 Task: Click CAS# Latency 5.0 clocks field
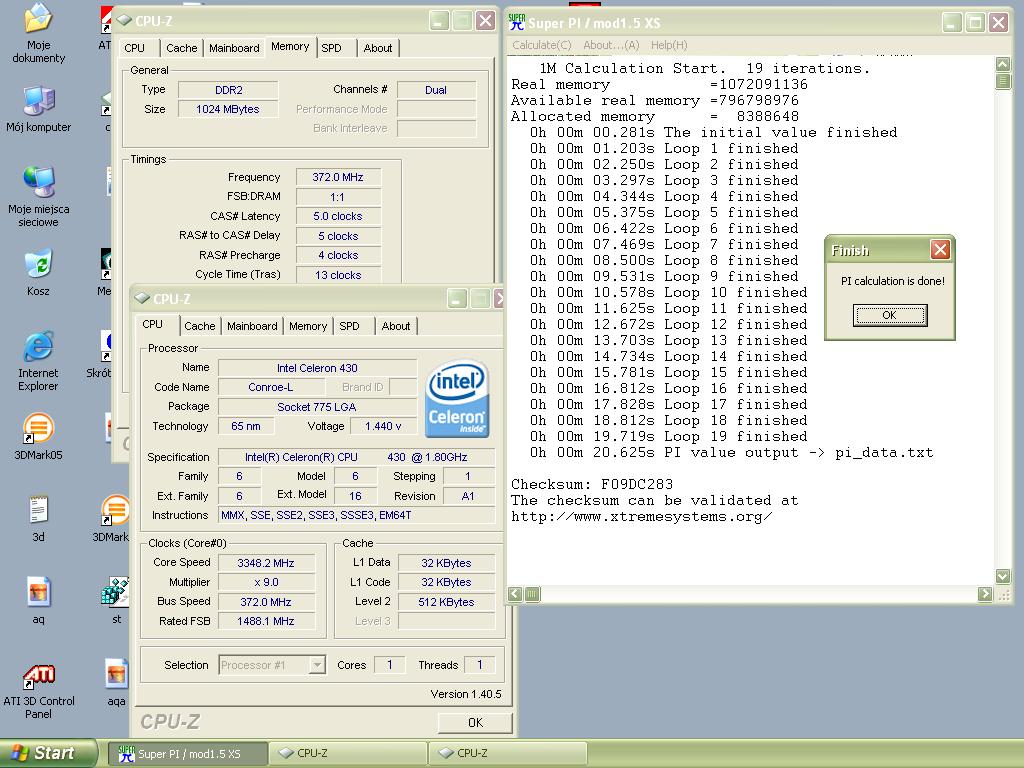point(338,216)
